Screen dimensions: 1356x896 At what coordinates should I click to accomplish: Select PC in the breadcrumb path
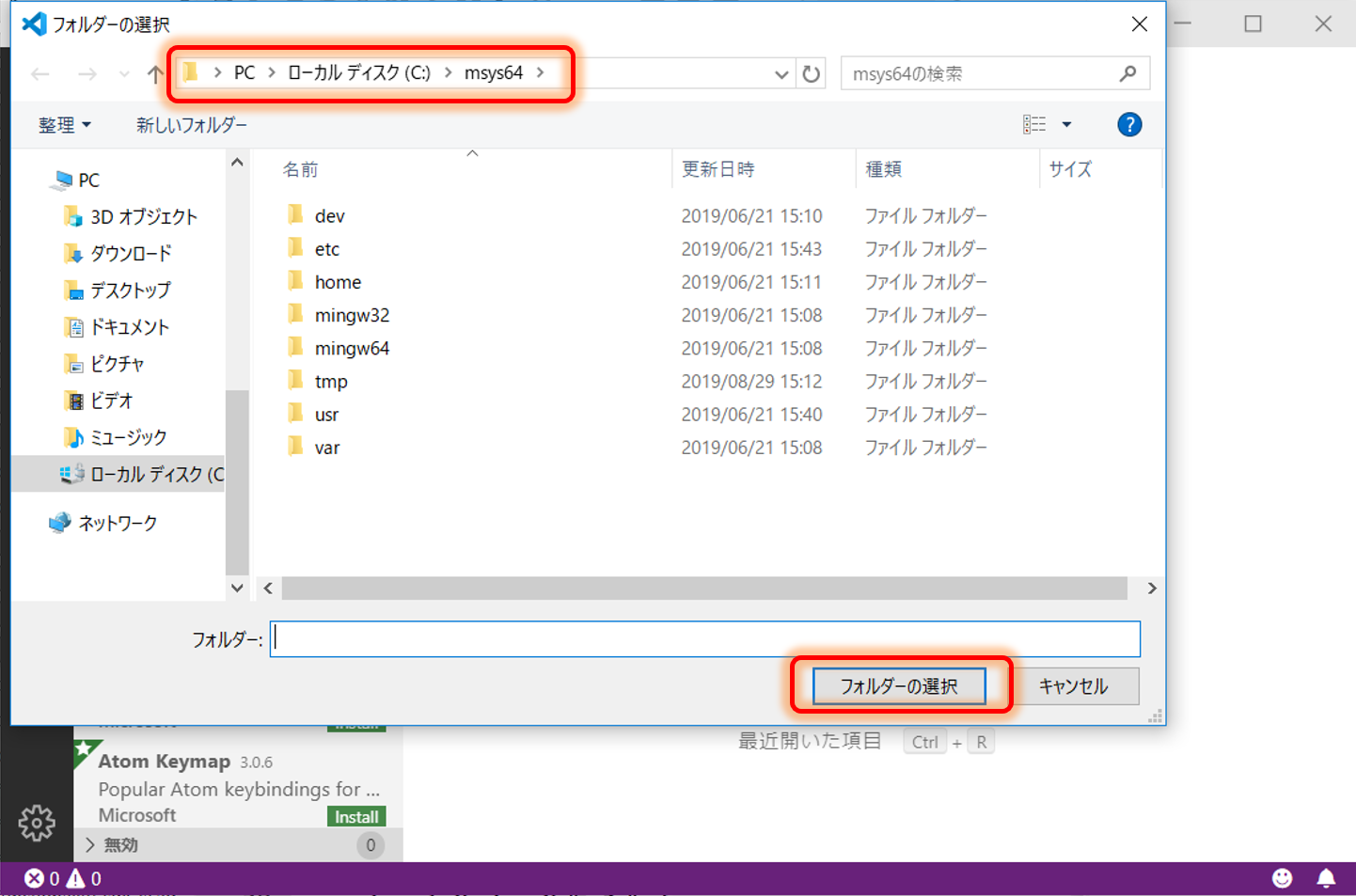click(x=244, y=72)
